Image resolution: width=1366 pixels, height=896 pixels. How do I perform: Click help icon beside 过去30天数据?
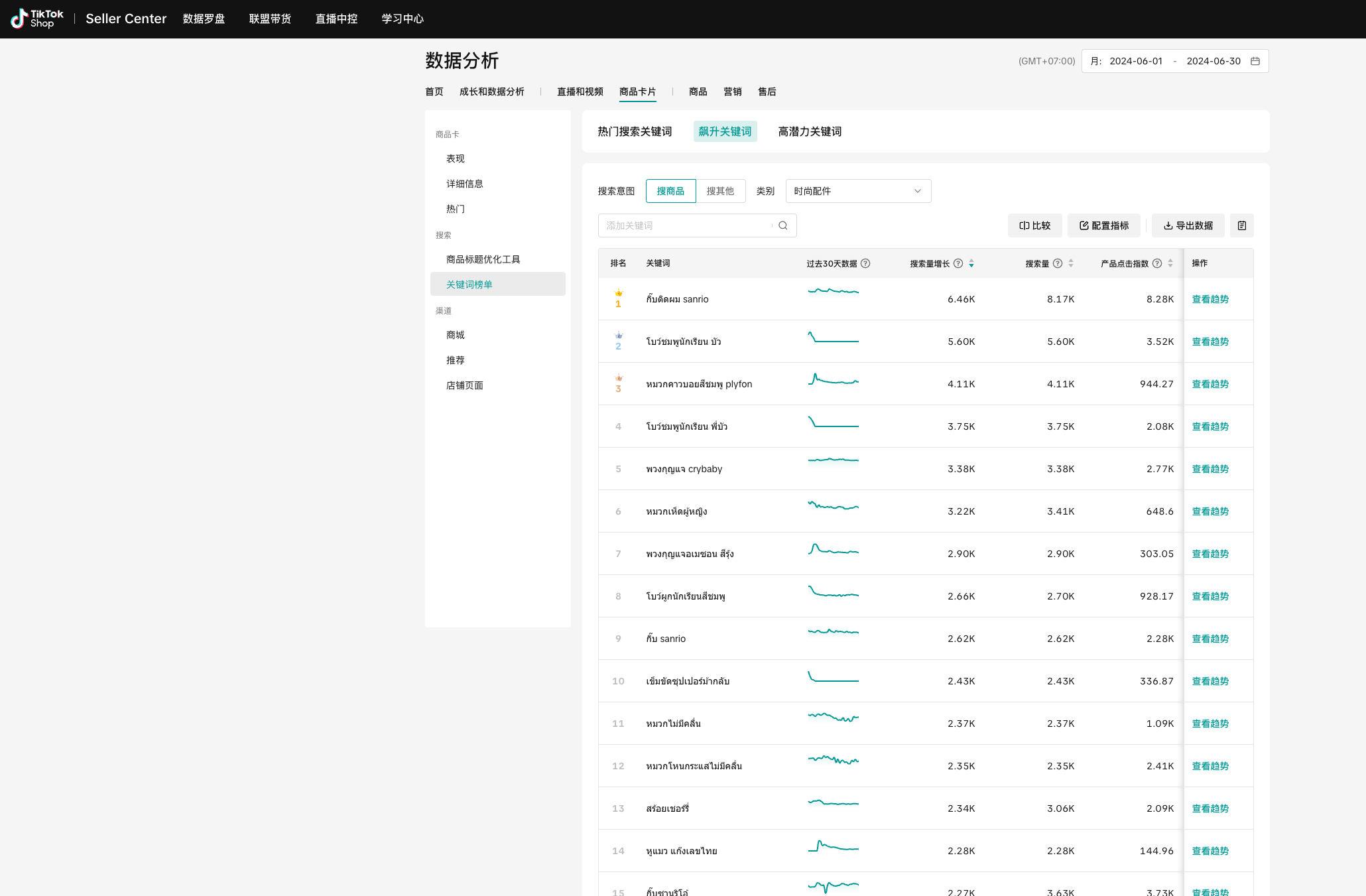865,263
